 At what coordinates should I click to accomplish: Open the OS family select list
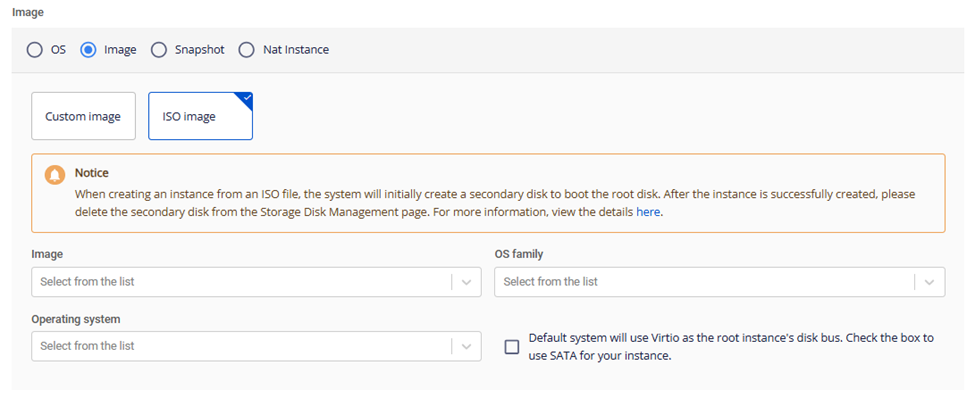(x=719, y=282)
